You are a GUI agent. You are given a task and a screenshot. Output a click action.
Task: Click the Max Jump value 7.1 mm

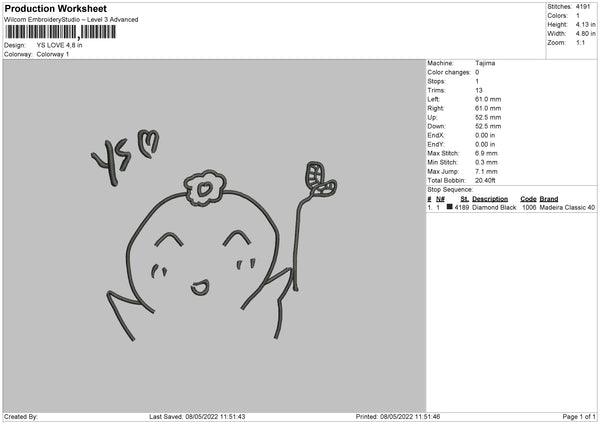pos(486,171)
